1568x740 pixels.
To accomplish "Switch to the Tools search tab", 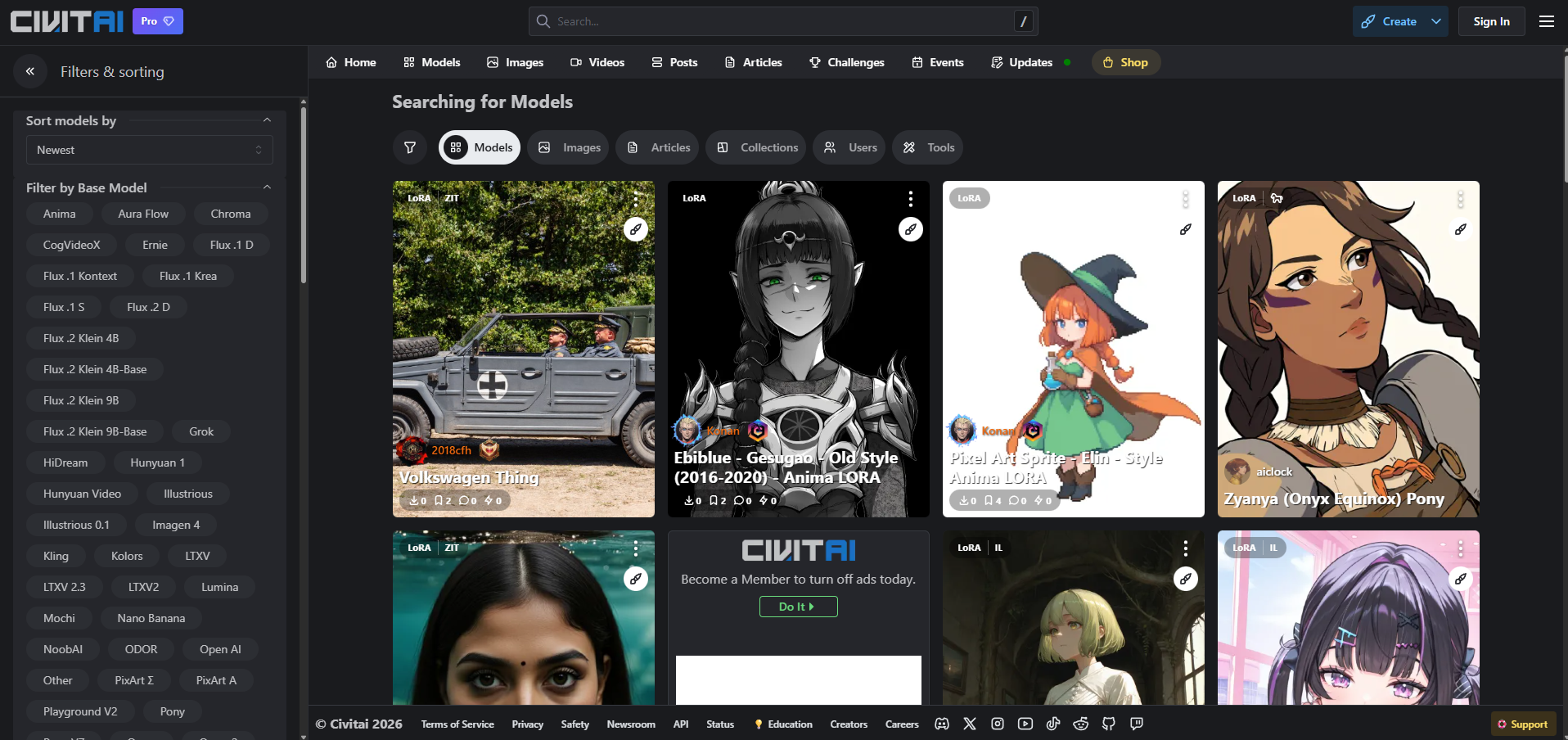I will (x=929, y=147).
